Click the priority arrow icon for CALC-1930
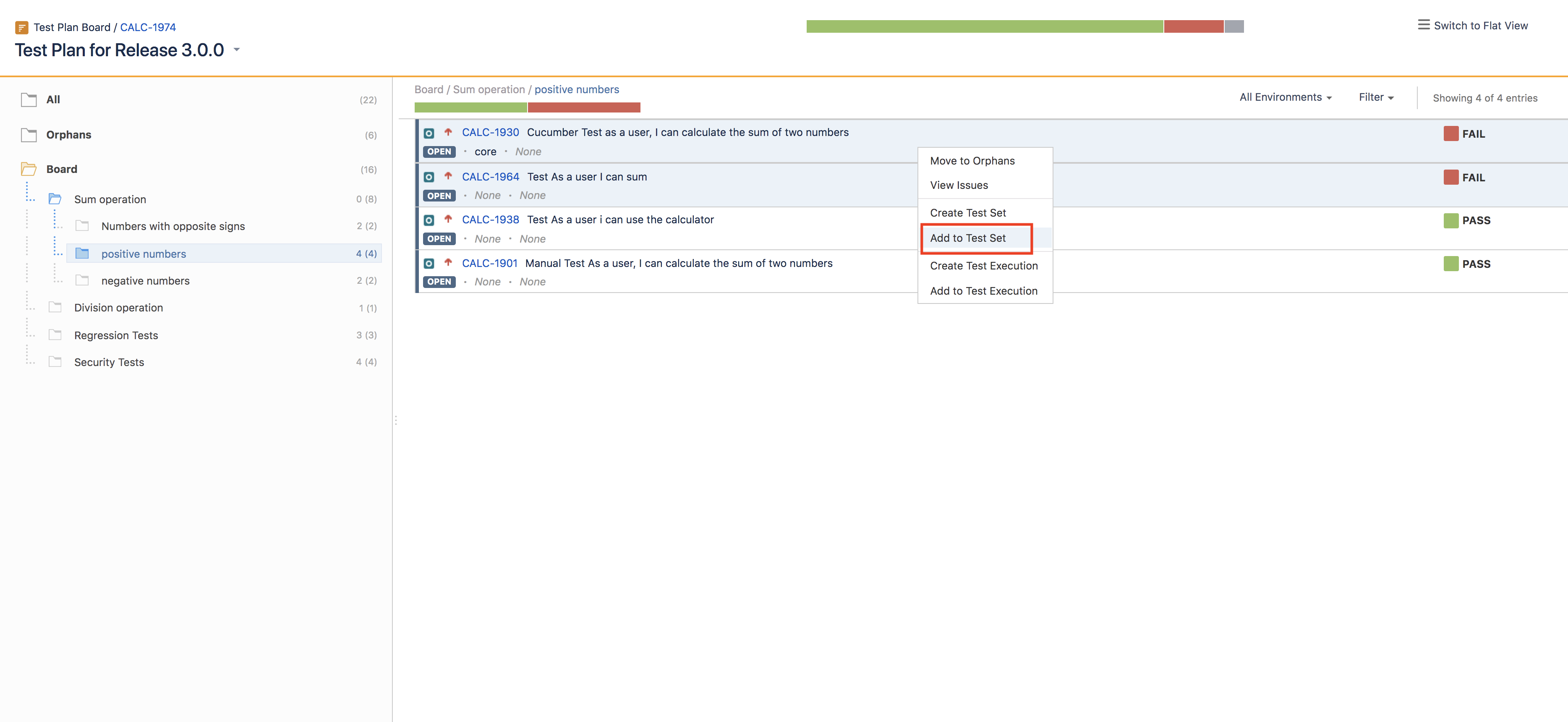 pyautogui.click(x=448, y=131)
